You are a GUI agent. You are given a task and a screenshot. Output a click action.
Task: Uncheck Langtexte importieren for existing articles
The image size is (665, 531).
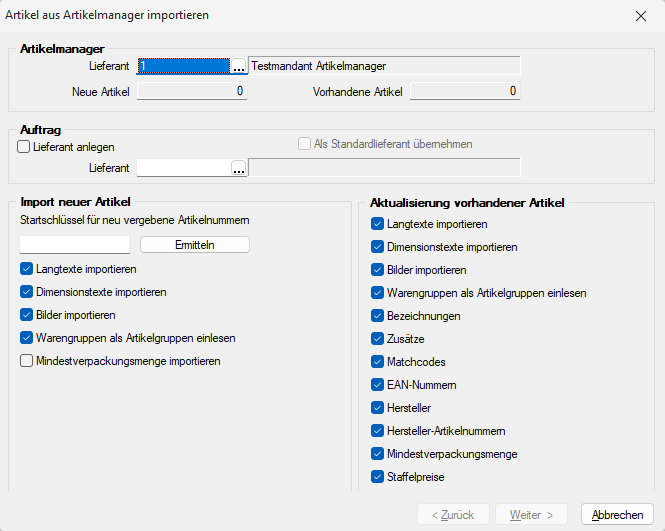pos(377,224)
